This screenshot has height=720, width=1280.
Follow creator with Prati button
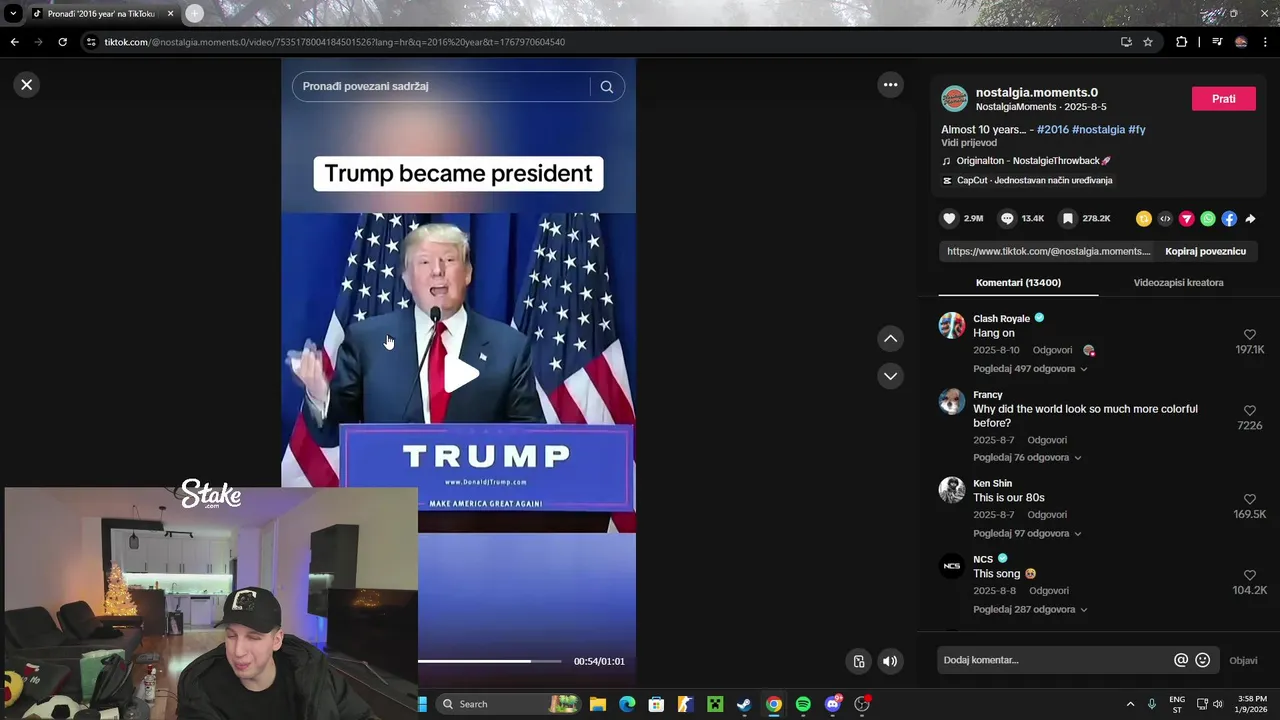pyautogui.click(x=1223, y=99)
